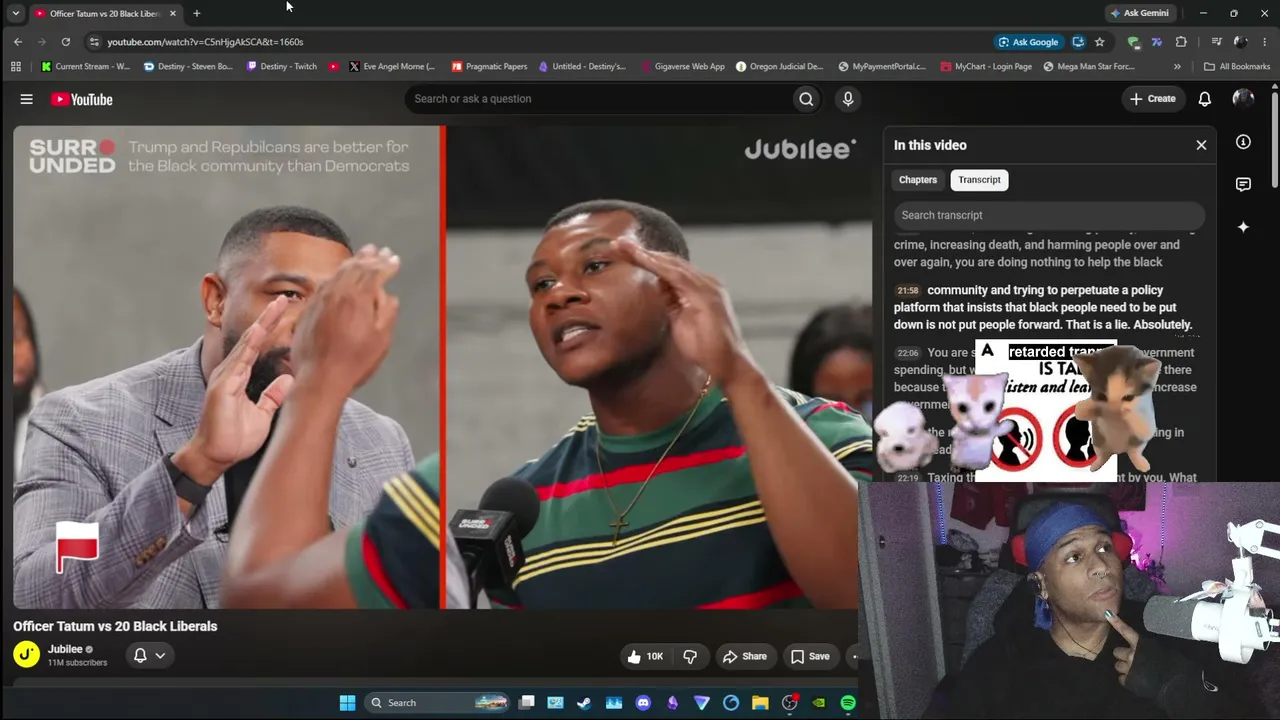Open the Windows Start menu
The height and width of the screenshot is (720, 1280).
click(347, 703)
